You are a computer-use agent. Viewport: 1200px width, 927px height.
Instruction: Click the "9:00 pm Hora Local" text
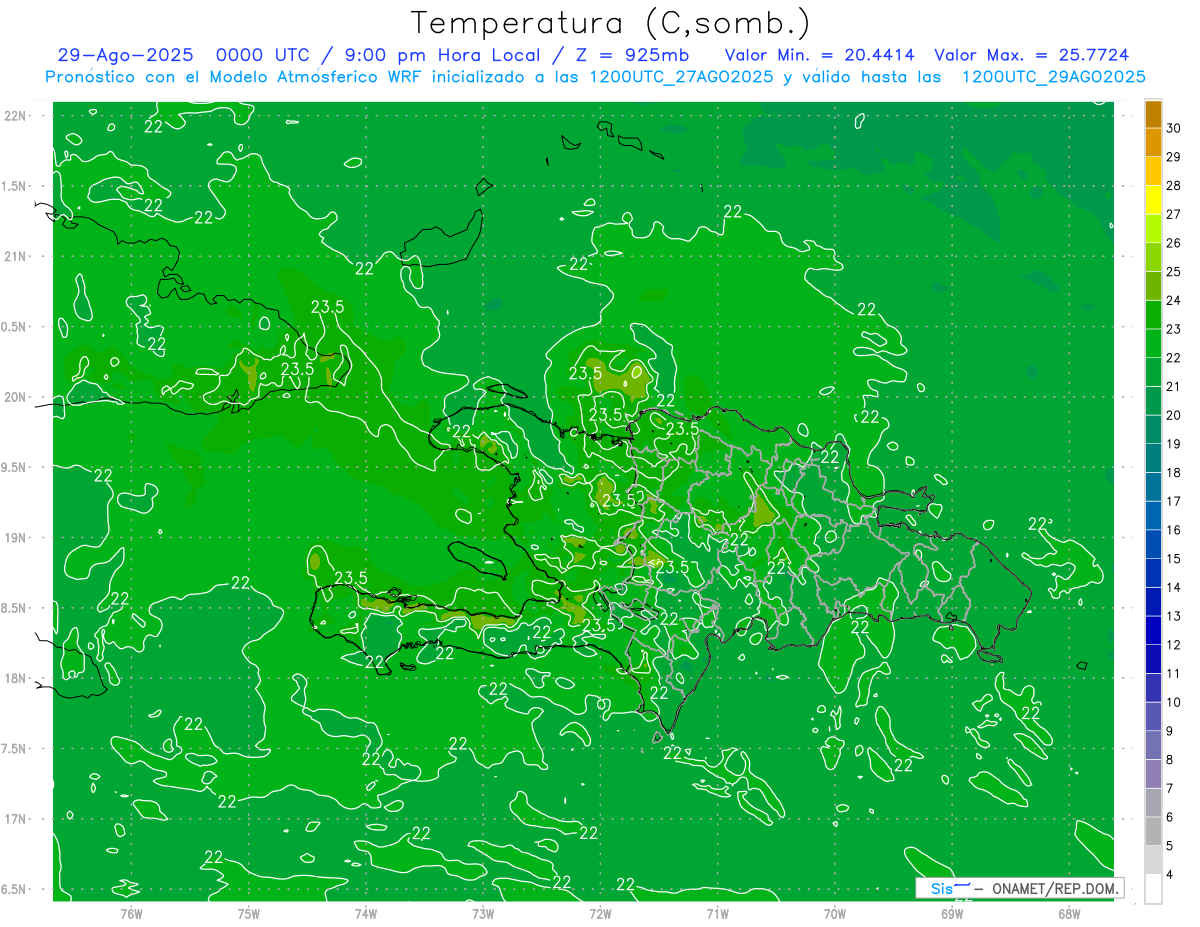(x=443, y=55)
